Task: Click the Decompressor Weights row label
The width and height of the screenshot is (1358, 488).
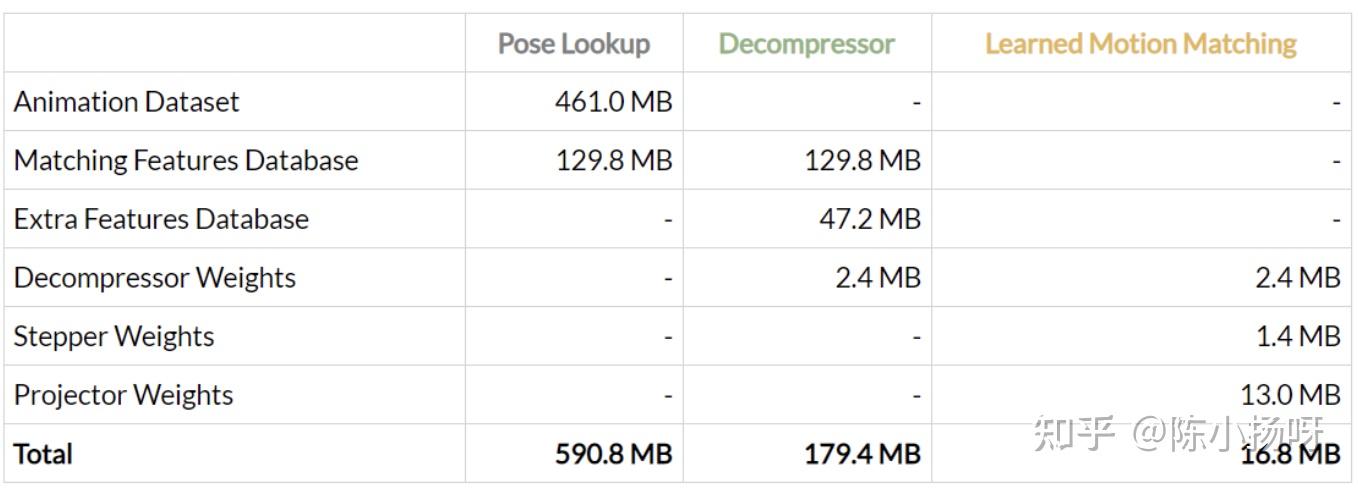Action: tap(155, 277)
